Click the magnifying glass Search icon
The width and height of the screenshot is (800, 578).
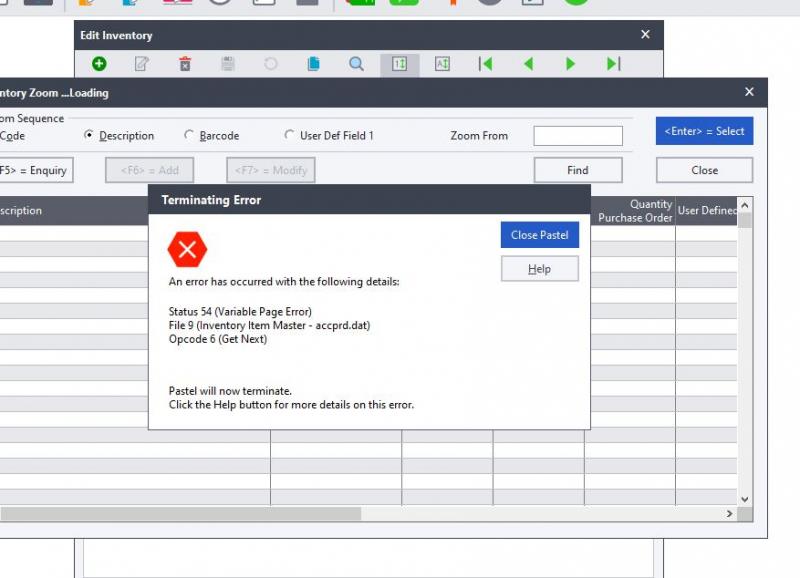(x=356, y=64)
